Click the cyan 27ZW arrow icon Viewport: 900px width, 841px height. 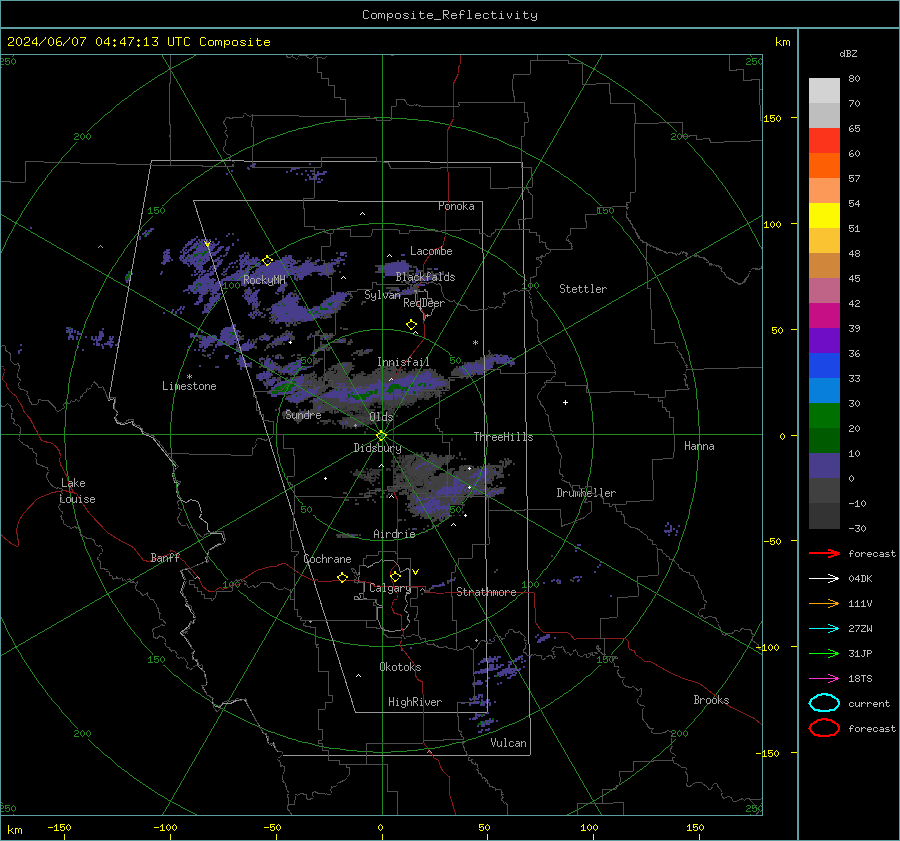point(824,629)
